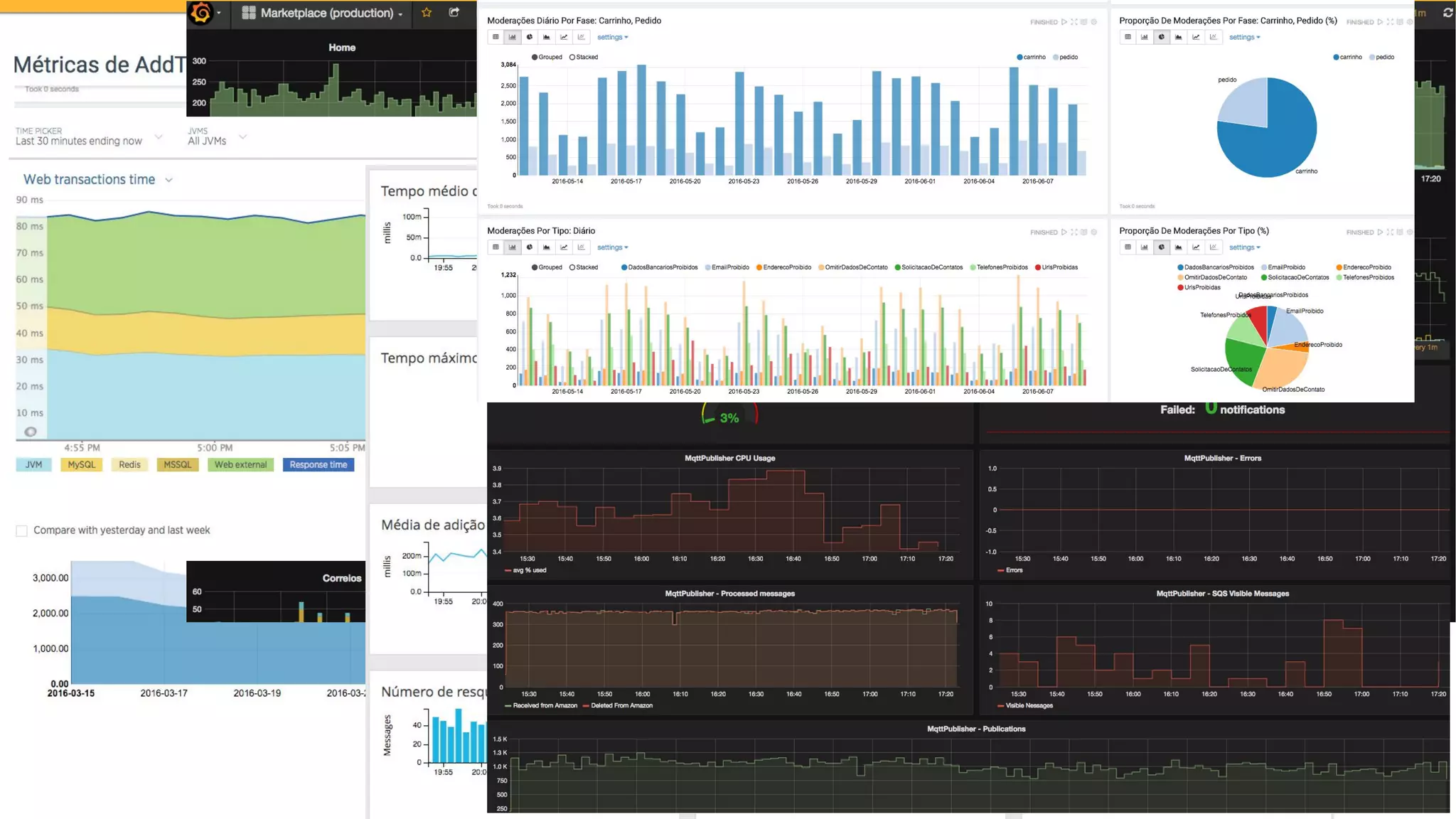
Task: Star the Marketplace (production) dashboard
Action: [427, 13]
